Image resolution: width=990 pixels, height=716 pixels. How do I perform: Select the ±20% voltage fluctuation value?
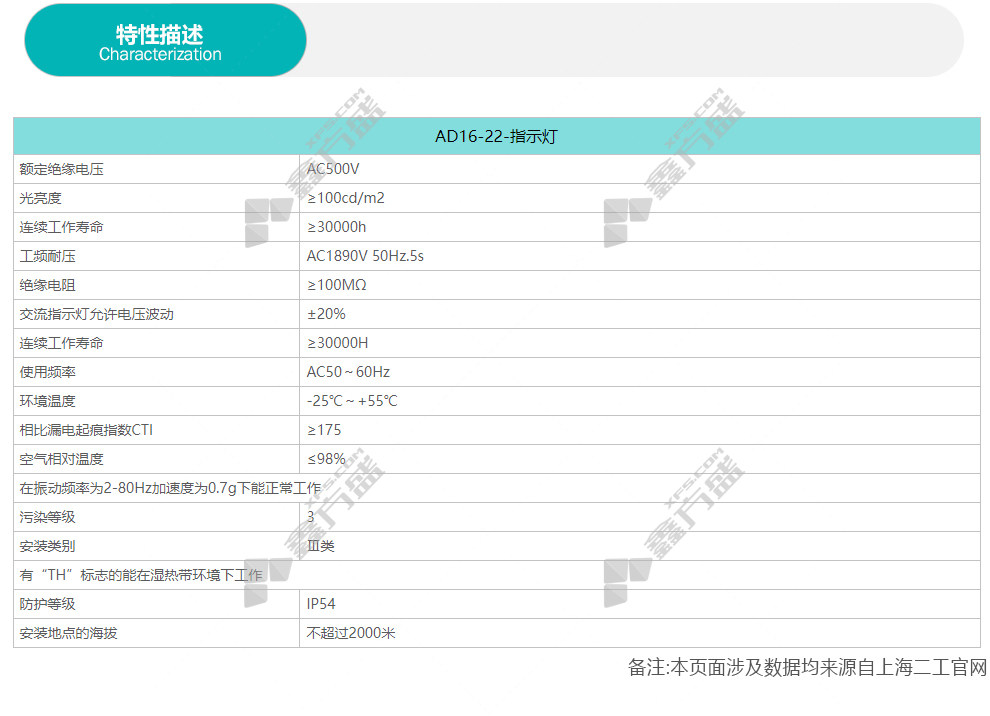tap(326, 314)
